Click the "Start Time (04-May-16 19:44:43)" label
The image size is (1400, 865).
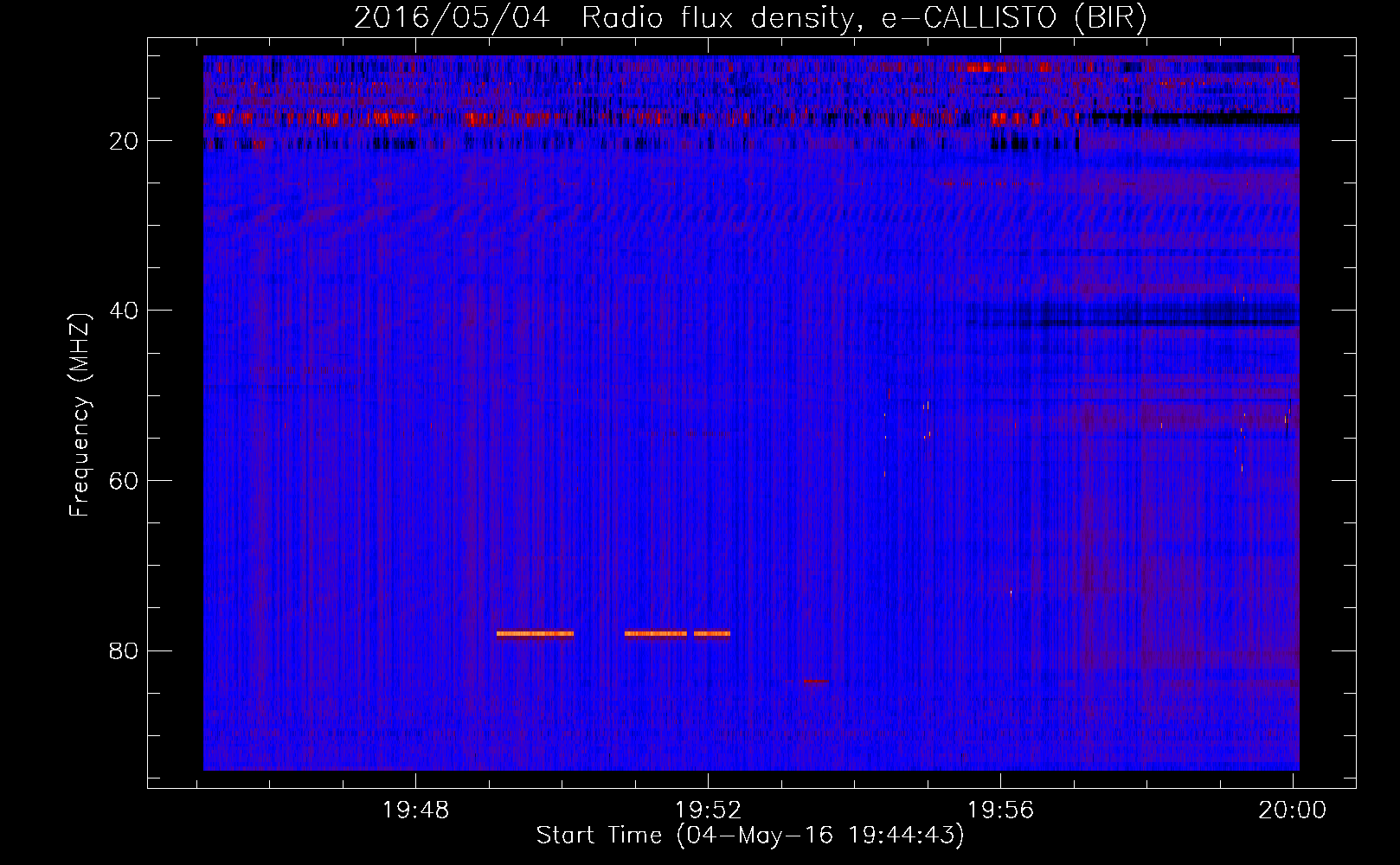750,836
